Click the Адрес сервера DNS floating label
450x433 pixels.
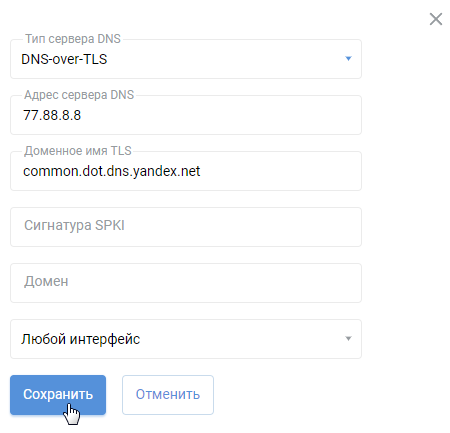pyautogui.click(x=79, y=95)
